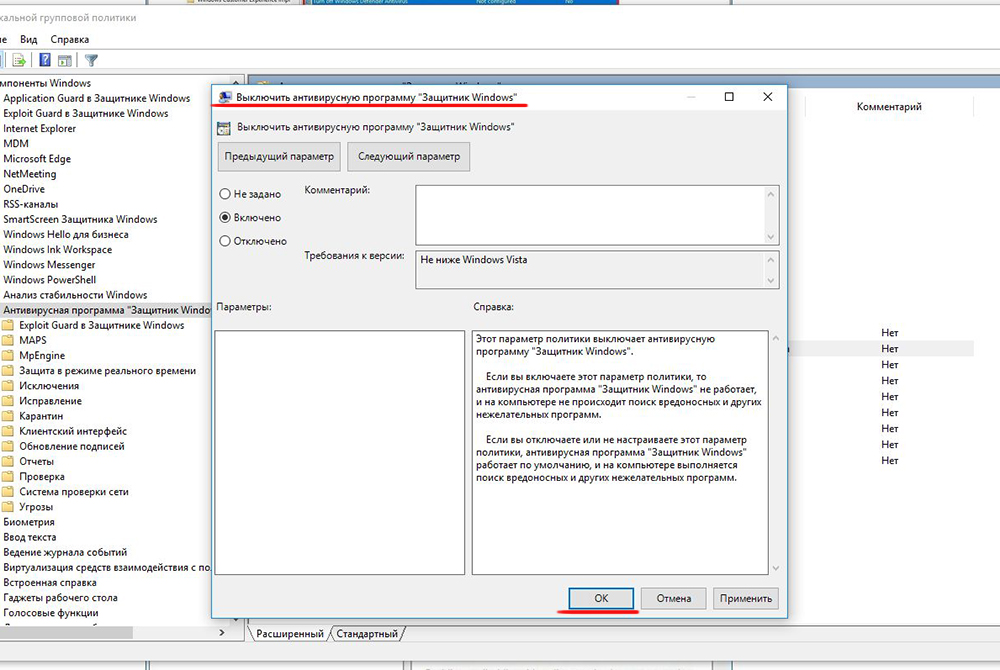Image resolution: width=1000 pixels, height=670 pixels.
Task: Click the "Следующий параметр" button
Action: (x=409, y=157)
